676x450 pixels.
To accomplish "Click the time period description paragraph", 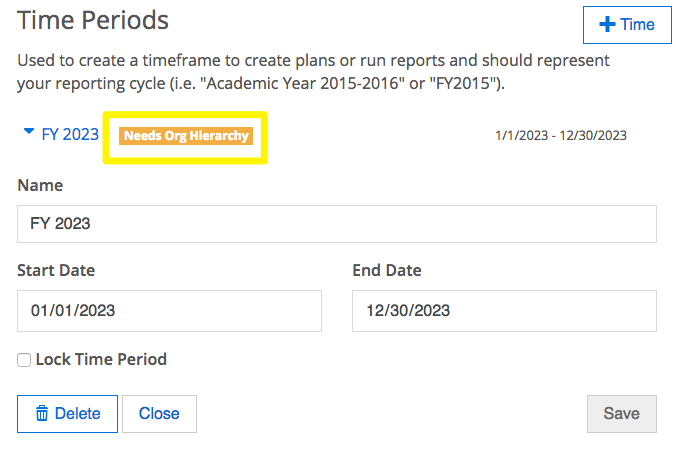I will 313,72.
